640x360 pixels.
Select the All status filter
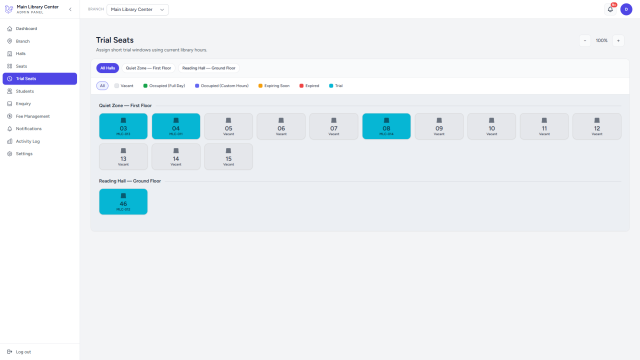[x=102, y=86]
